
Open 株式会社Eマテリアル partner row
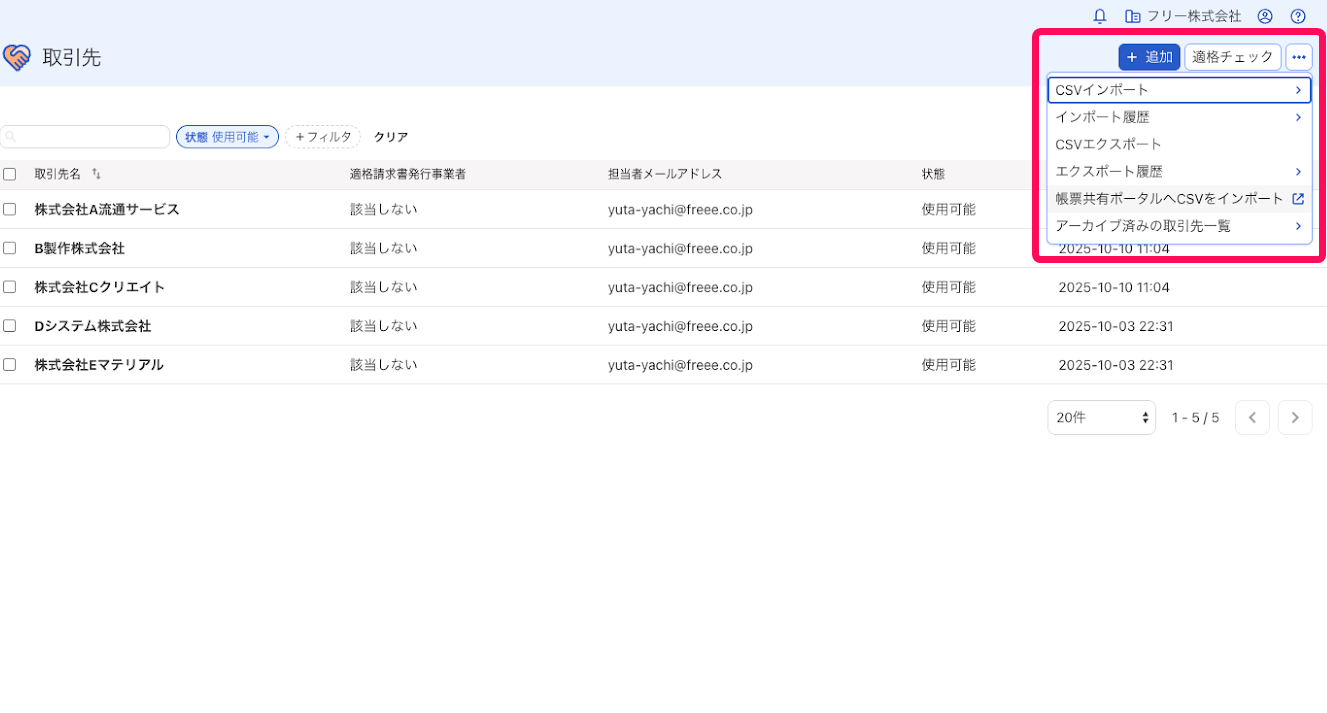pos(99,365)
